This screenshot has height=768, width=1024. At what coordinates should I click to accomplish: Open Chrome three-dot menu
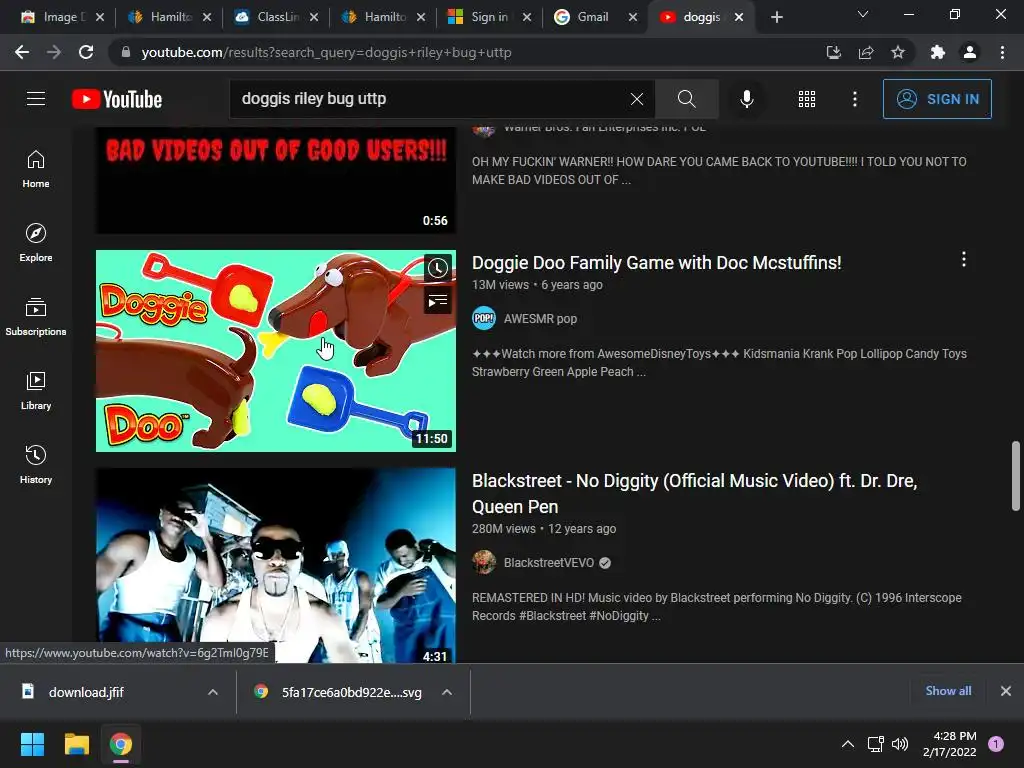tap(1002, 52)
